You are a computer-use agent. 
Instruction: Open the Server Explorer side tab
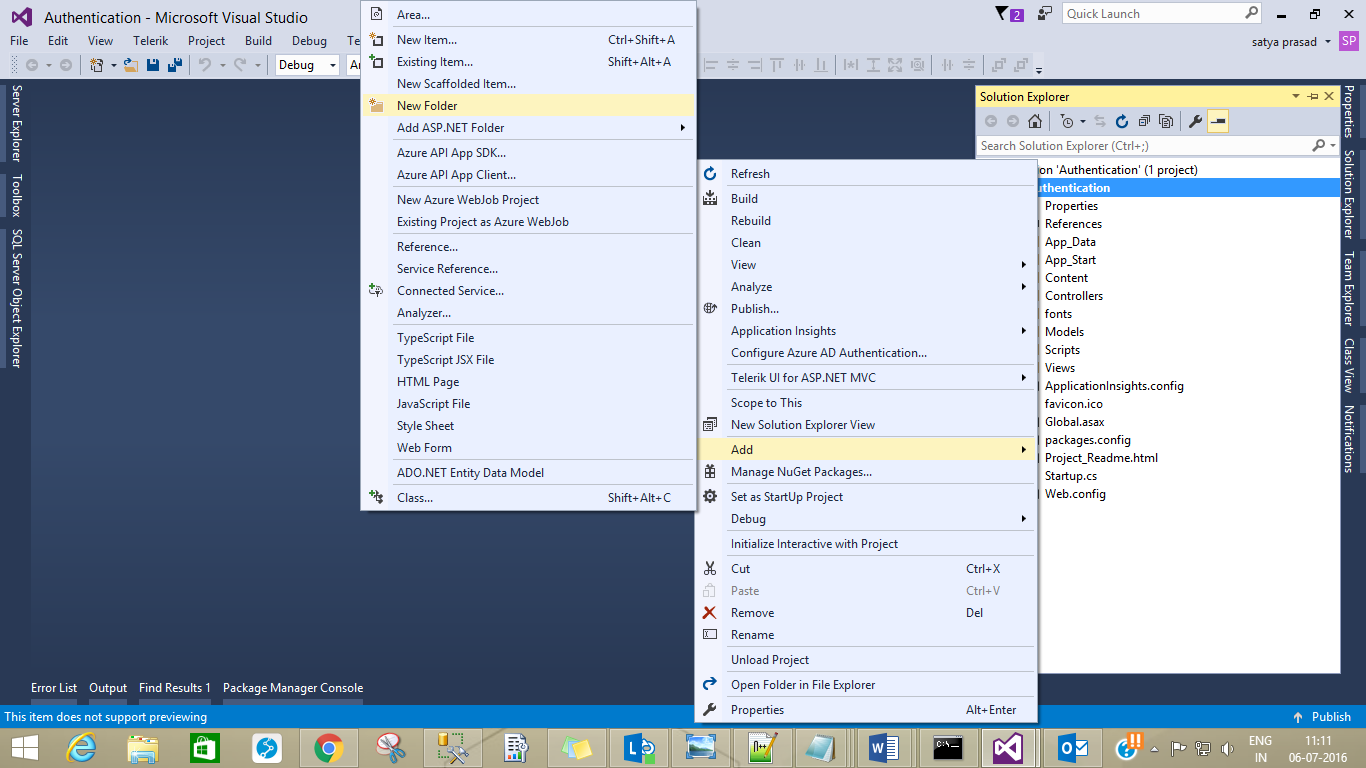[16, 123]
